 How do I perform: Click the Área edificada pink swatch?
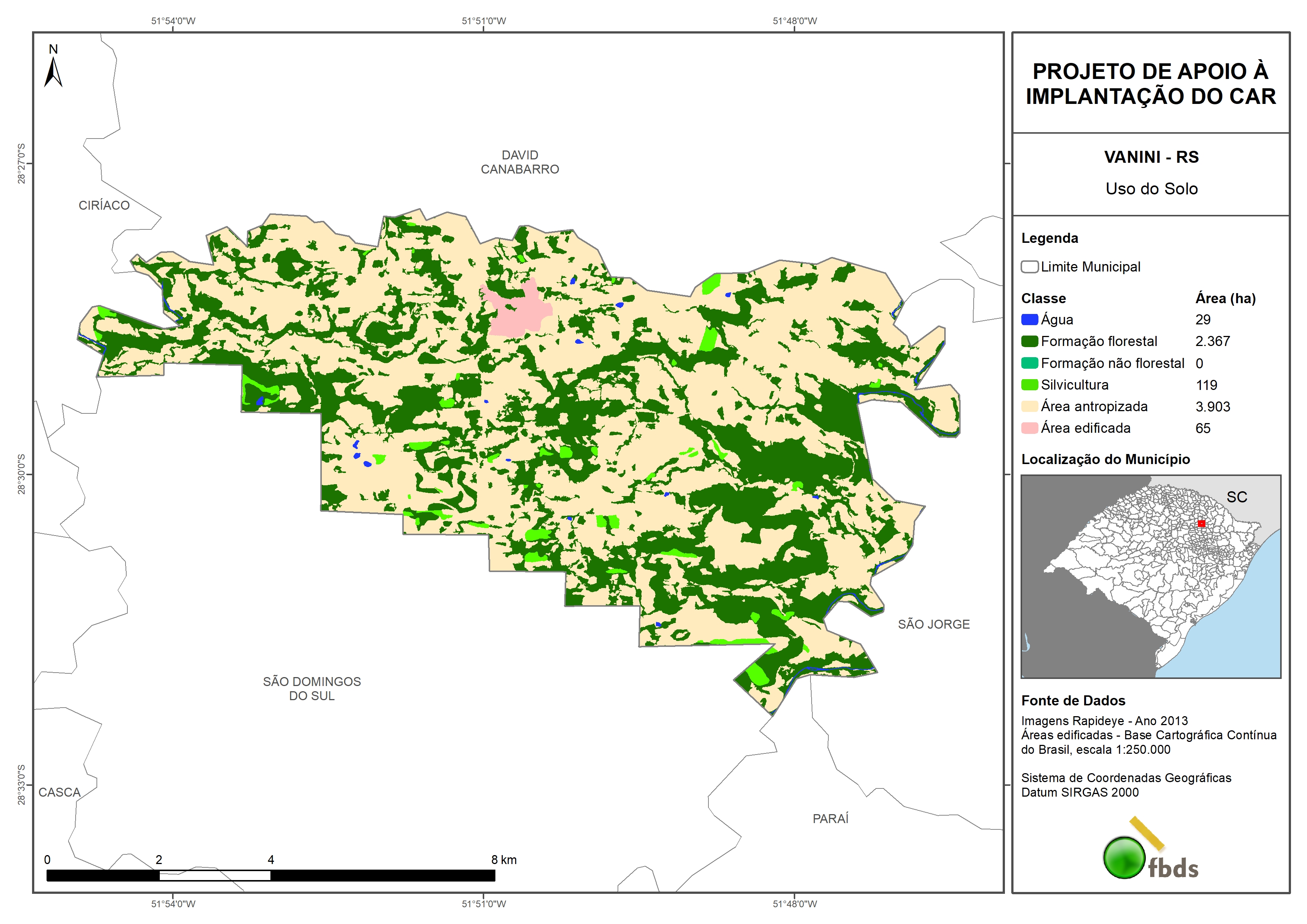(x=1029, y=428)
